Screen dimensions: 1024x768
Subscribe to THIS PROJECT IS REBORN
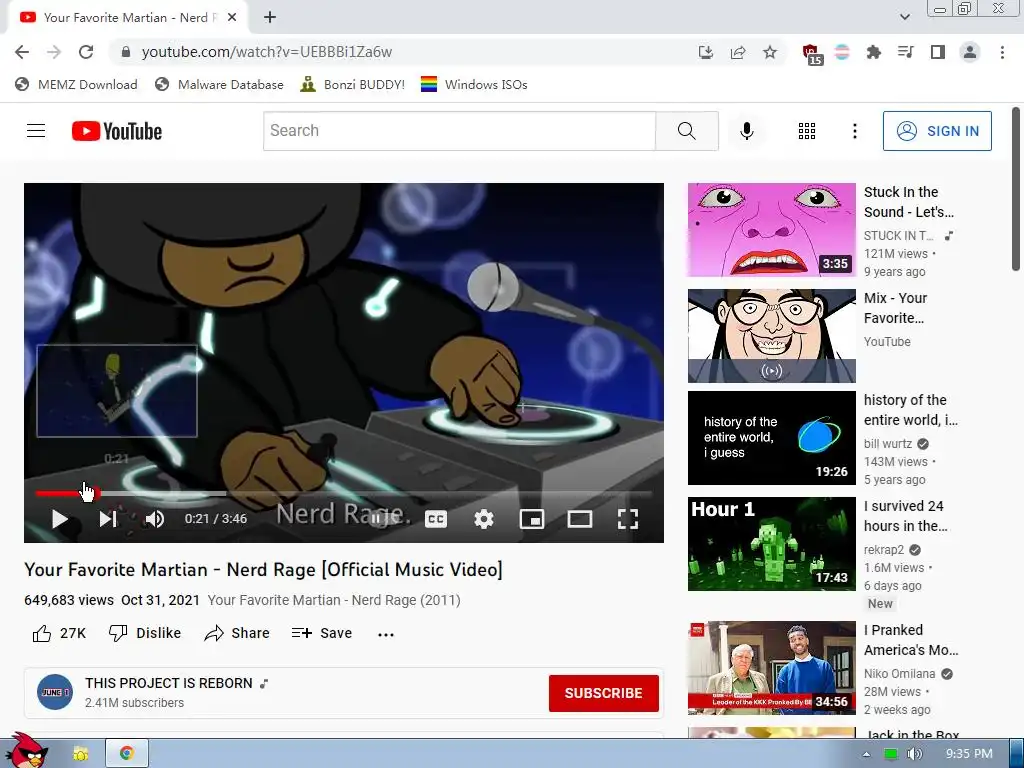tap(603, 693)
